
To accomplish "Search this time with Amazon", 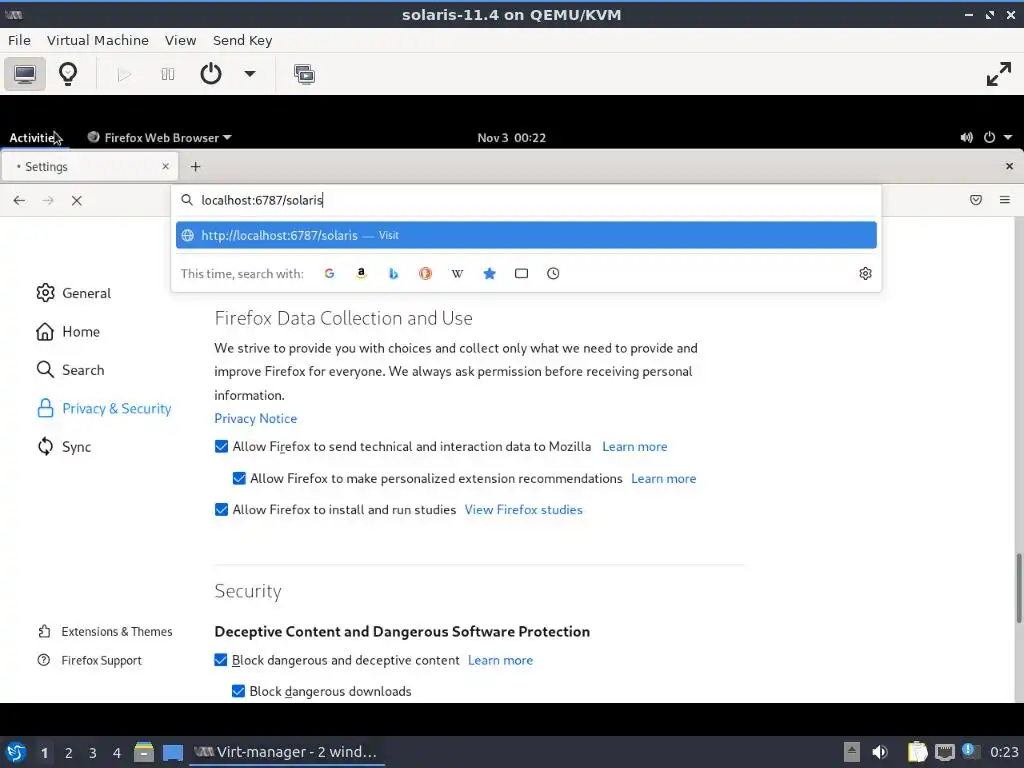I will coord(361,274).
